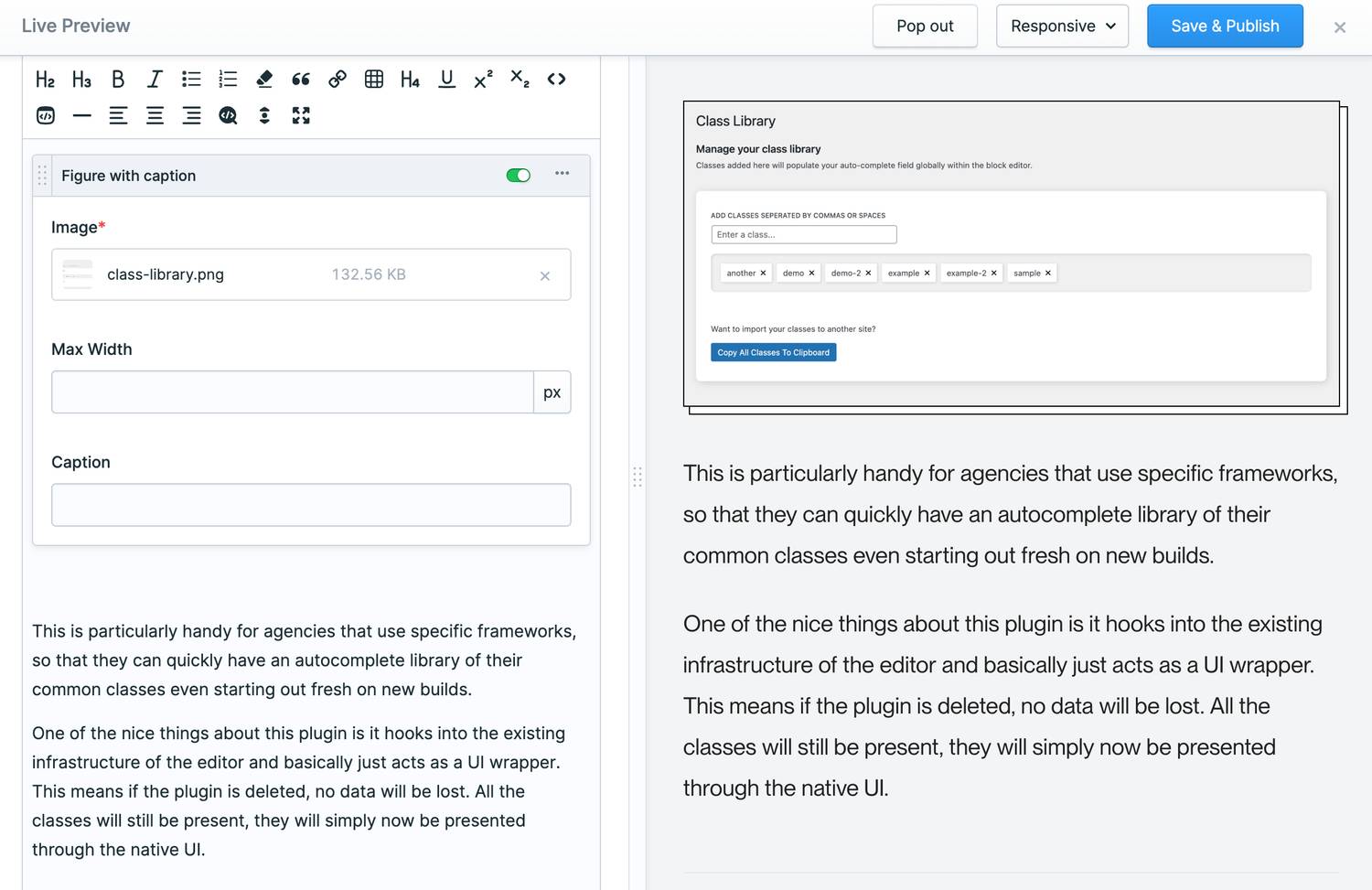1372x890 pixels.
Task: Toggle the Figure with caption block switch
Action: tap(518, 175)
